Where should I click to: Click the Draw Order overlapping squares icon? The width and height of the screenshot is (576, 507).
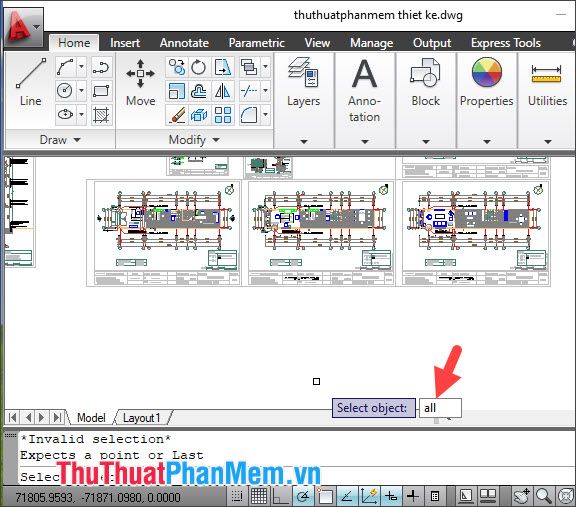coord(249,68)
